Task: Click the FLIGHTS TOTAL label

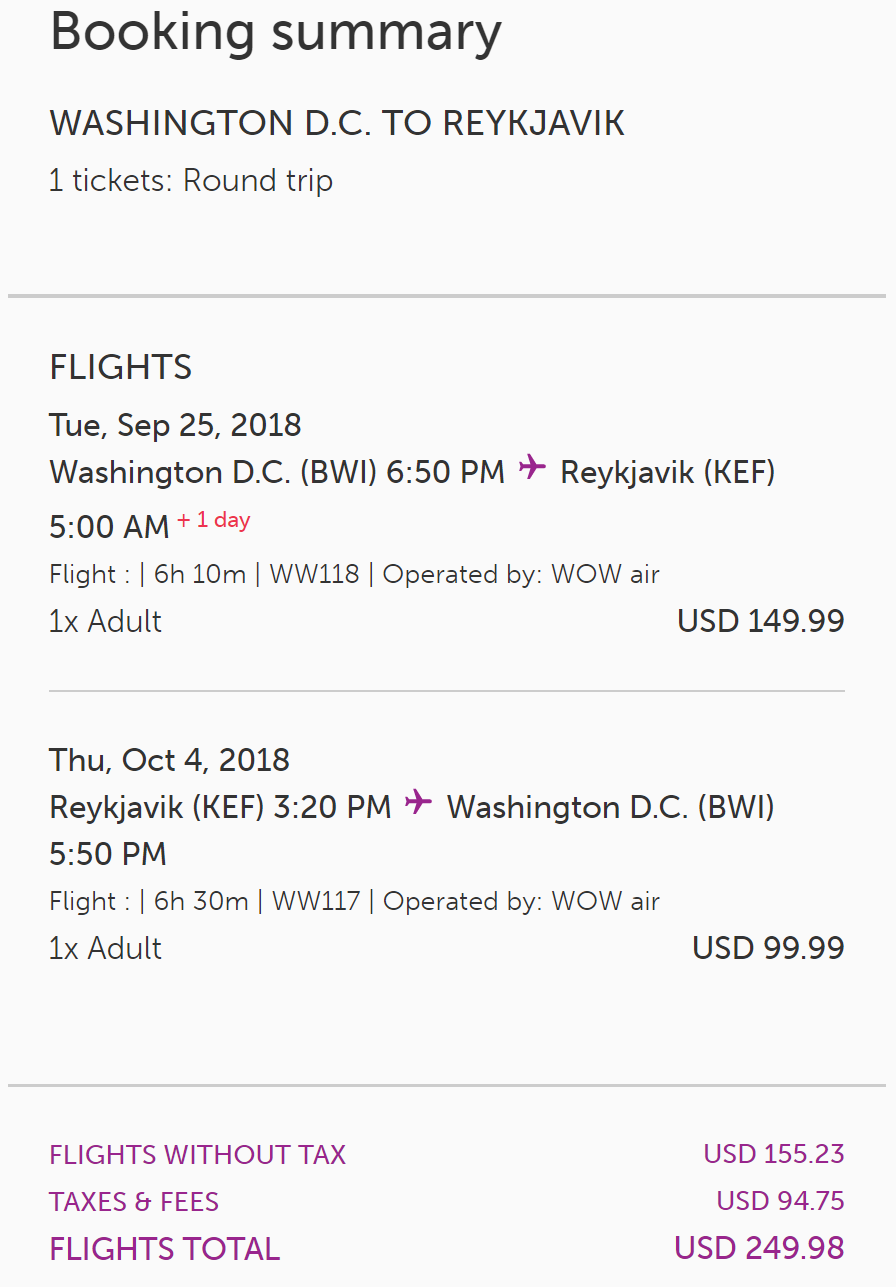Action: coord(165,1249)
